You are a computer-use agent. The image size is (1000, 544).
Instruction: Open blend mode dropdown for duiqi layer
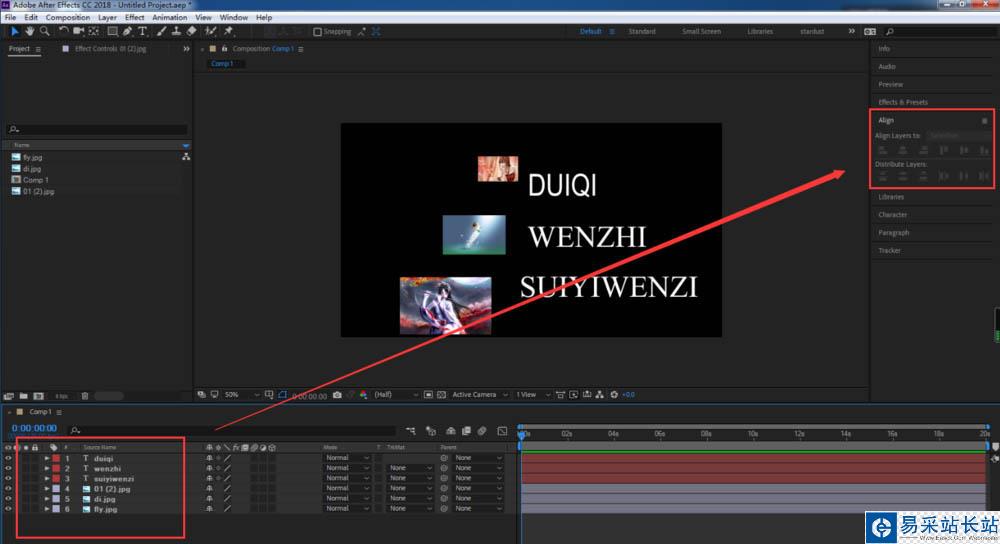[347, 458]
